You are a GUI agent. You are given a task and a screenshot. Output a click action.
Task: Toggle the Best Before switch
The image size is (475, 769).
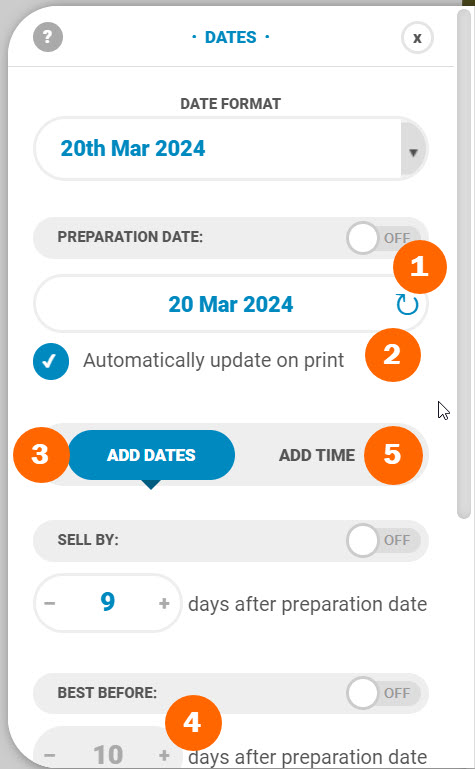(x=383, y=693)
